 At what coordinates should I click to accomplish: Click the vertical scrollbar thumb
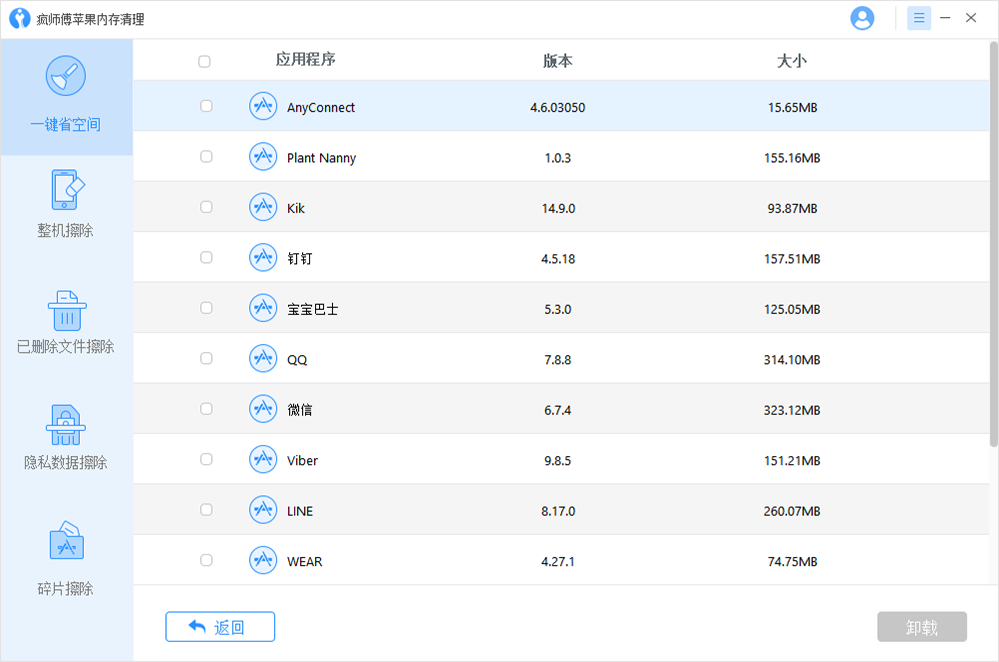point(993,244)
